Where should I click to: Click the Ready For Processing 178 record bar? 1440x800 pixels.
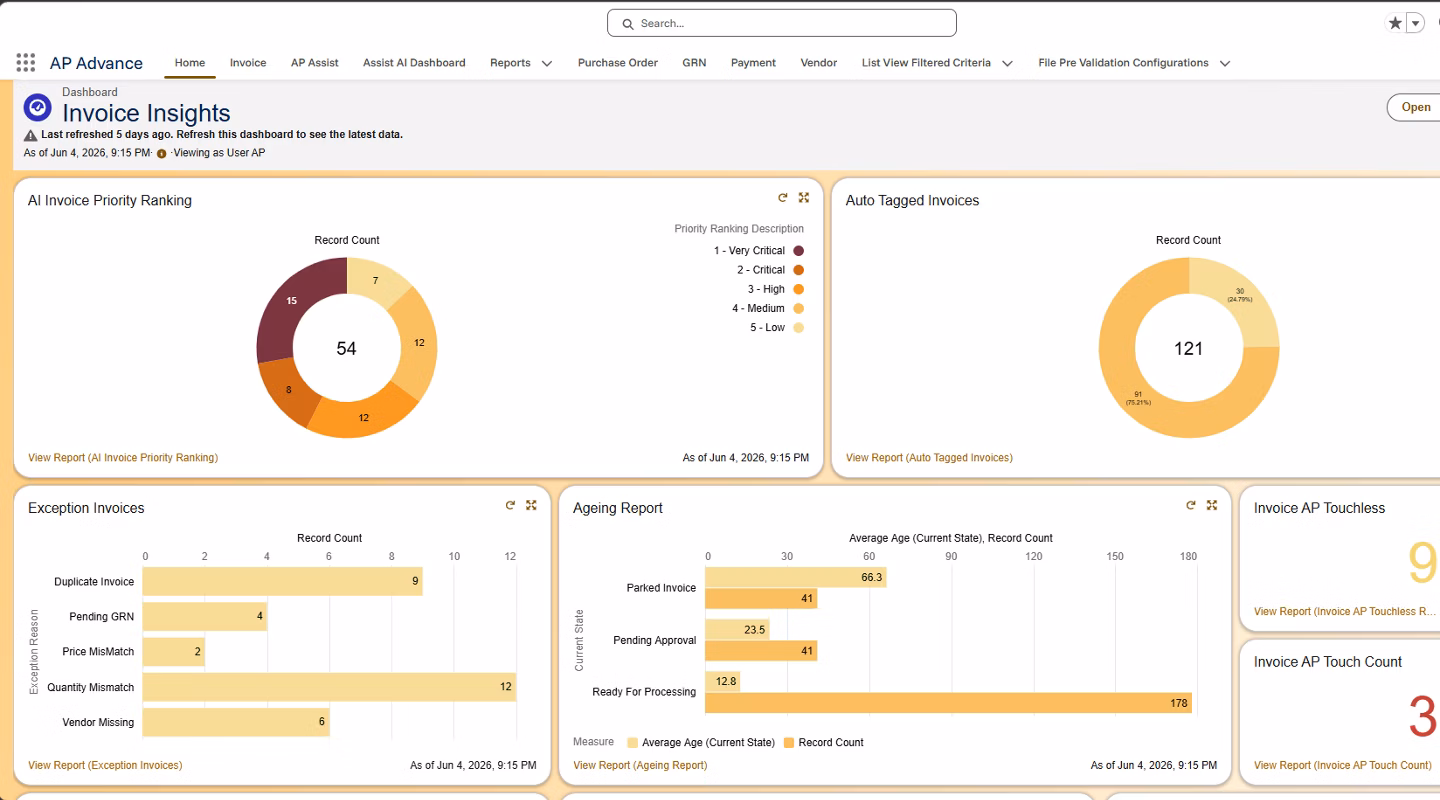click(x=948, y=703)
